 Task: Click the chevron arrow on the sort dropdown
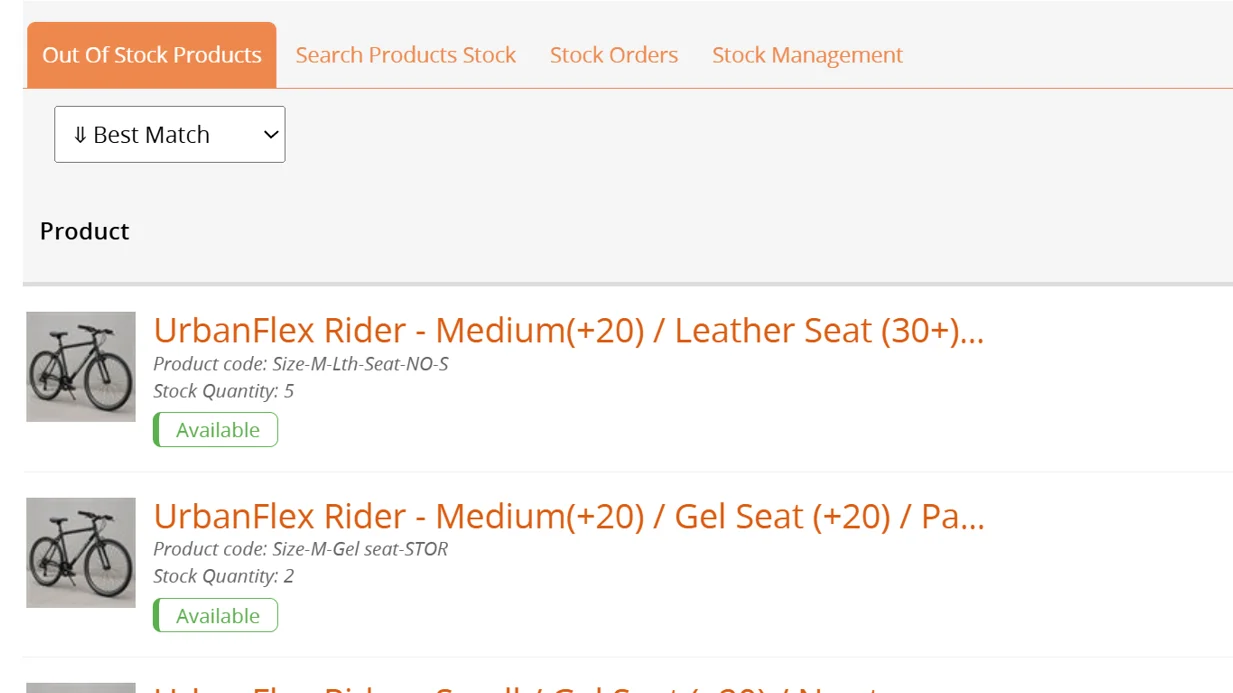tap(270, 135)
